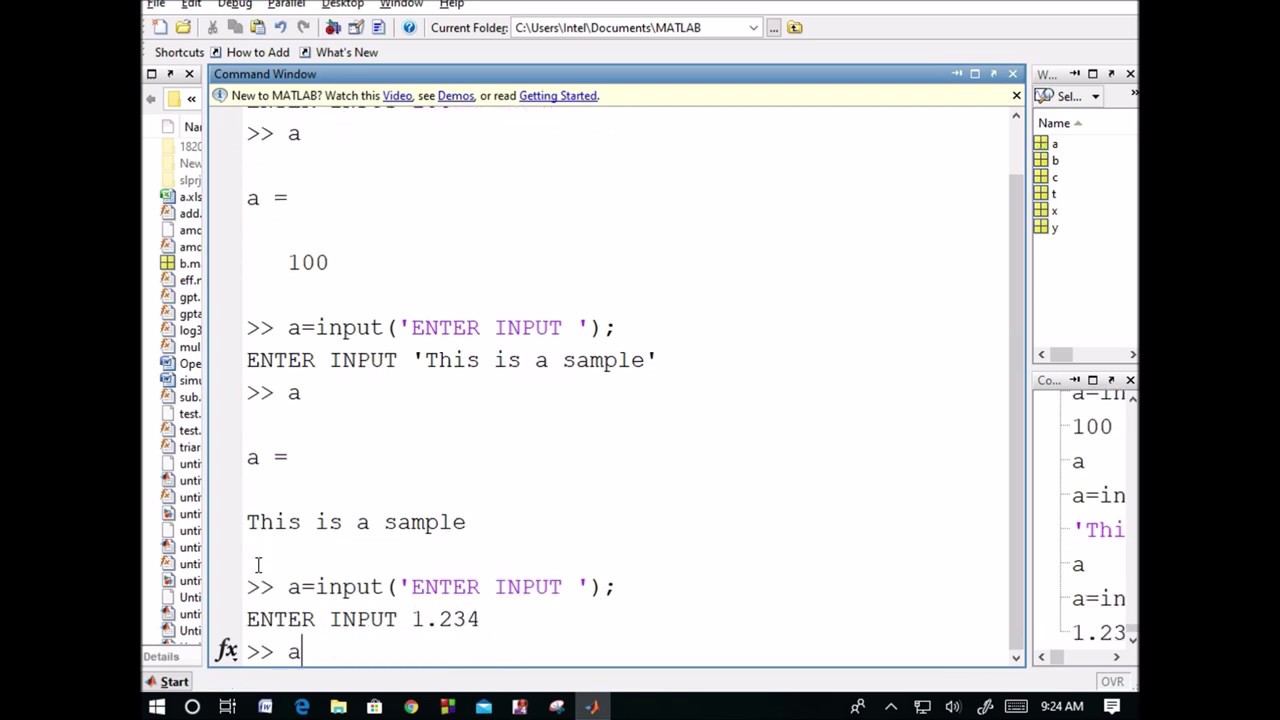Browse for folder with ellipsis button
The height and width of the screenshot is (720, 1280).
[773, 28]
